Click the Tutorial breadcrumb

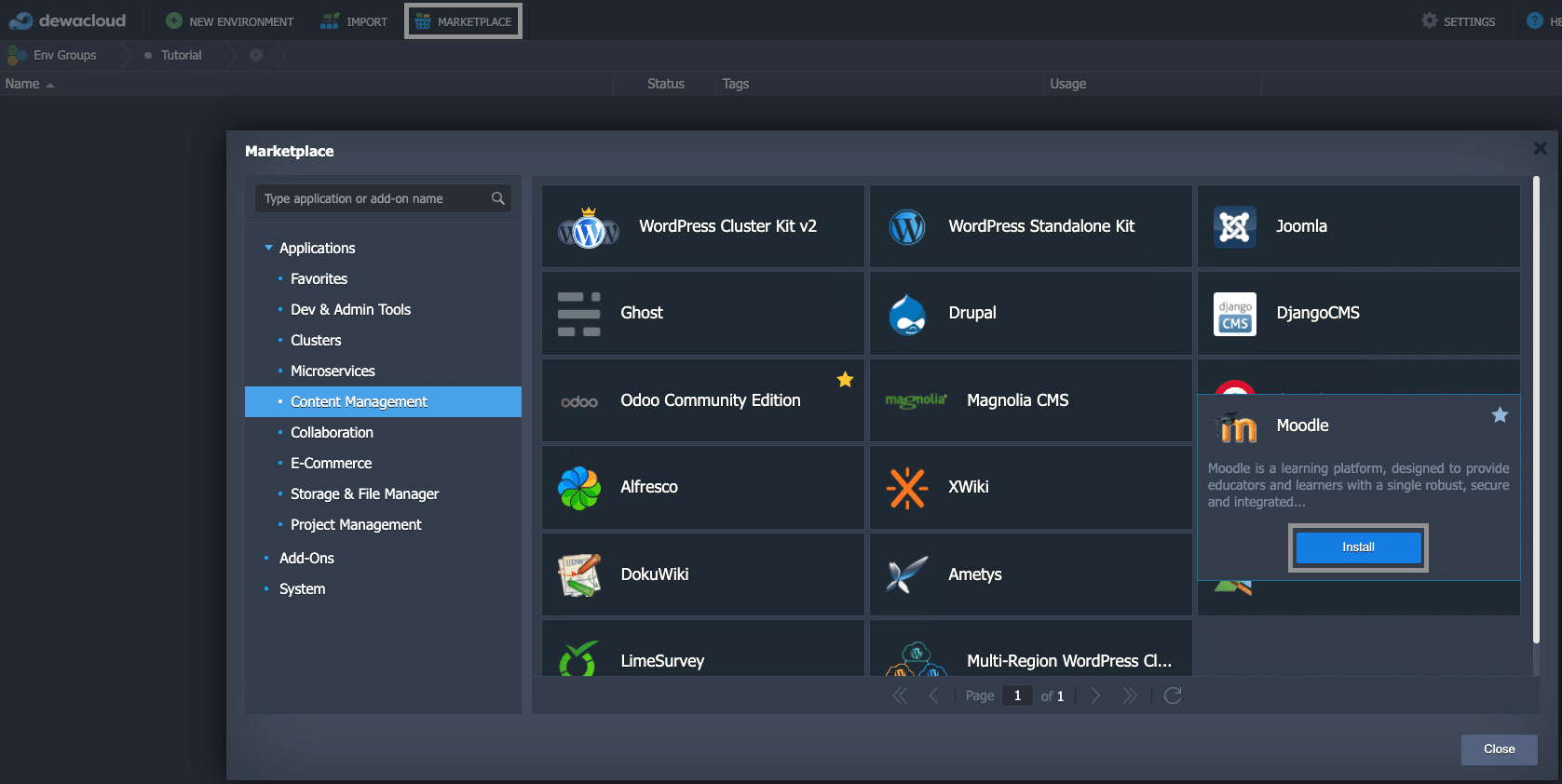pyautogui.click(x=181, y=55)
